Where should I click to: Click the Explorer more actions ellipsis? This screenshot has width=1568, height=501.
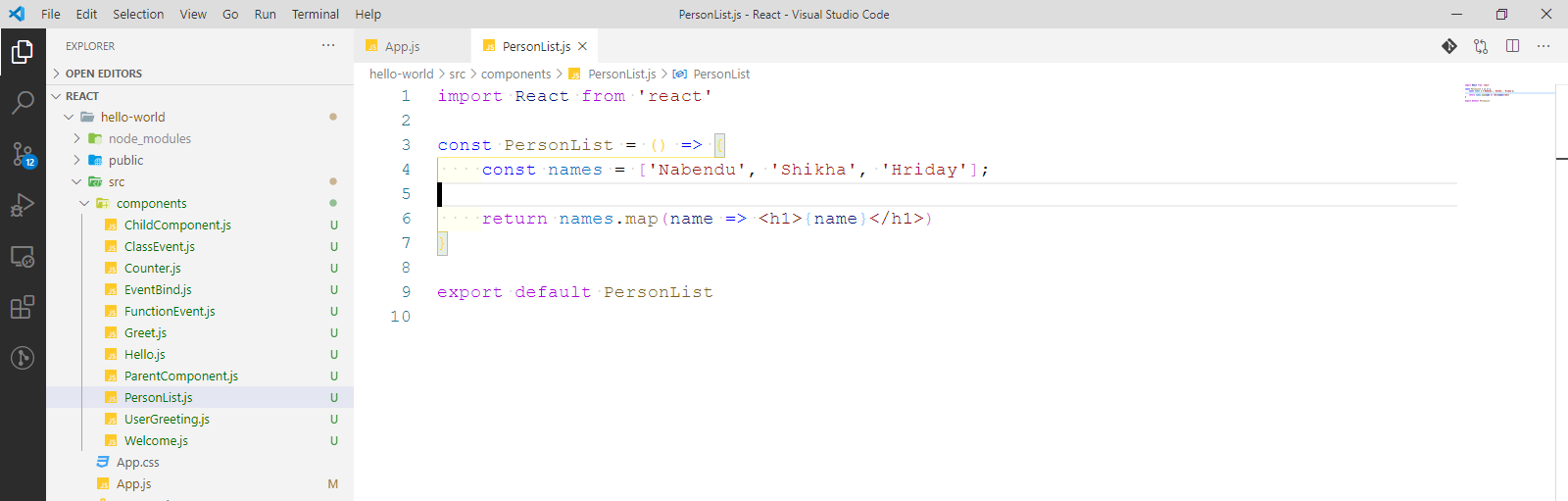[x=328, y=45]
